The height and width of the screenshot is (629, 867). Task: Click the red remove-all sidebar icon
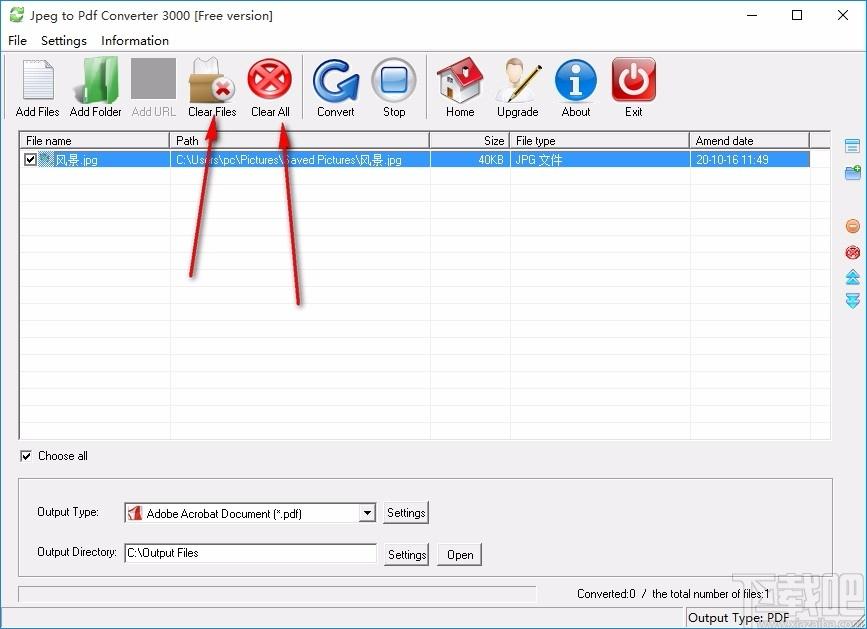tap(853, 253)
